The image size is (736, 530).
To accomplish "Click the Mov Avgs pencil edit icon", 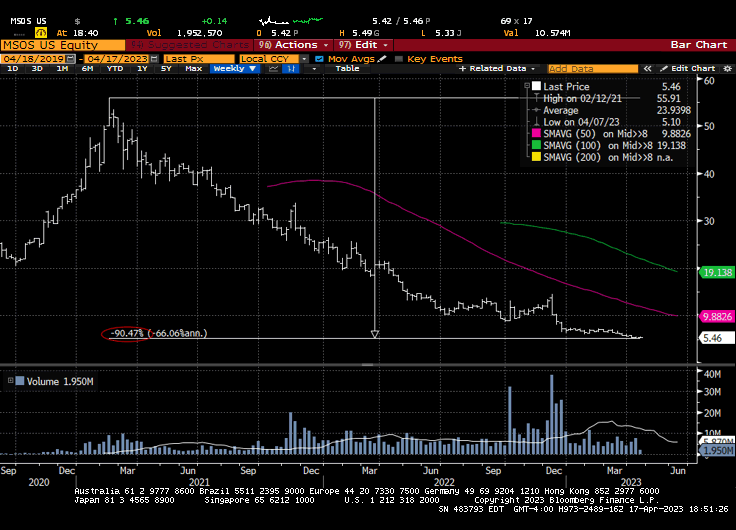I will point(382,59).
